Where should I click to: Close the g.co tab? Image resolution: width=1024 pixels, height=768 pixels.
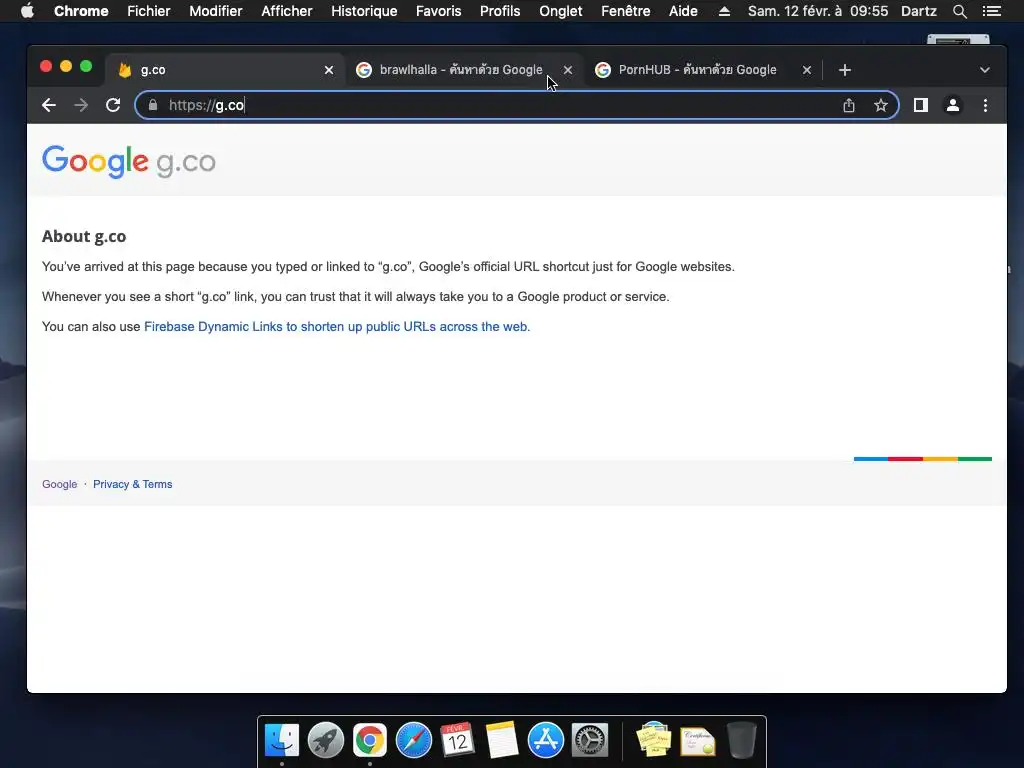329,70
